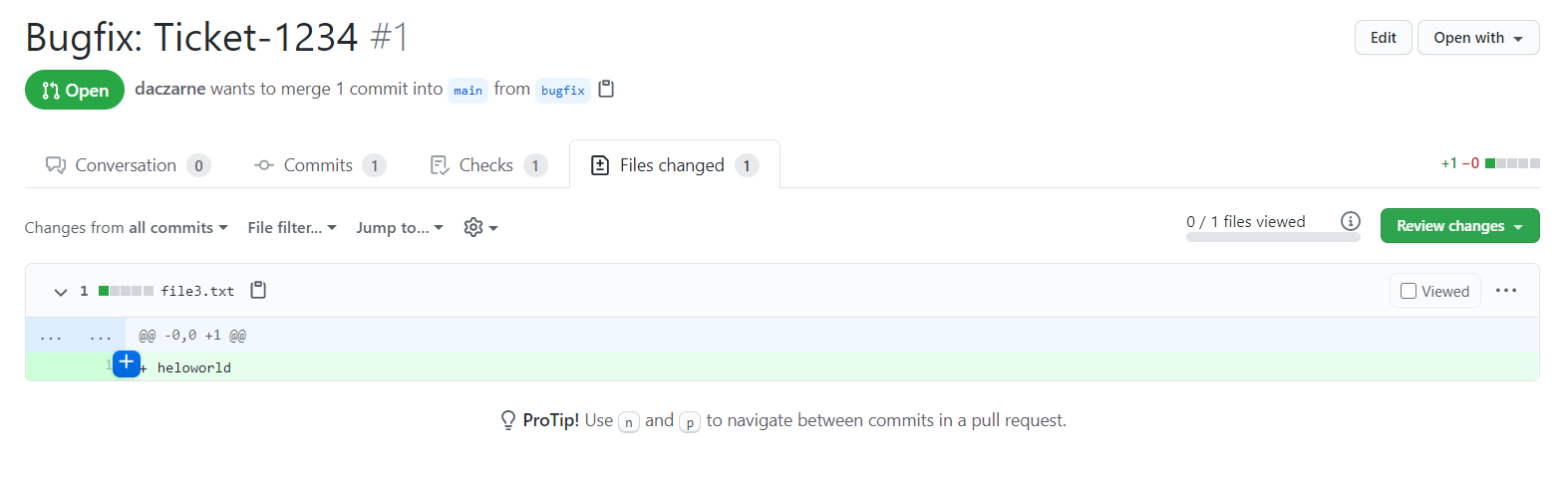Viewport: 1568px width, 477px height.
Task: Open the Jump to dropdown
Action: 400,228
